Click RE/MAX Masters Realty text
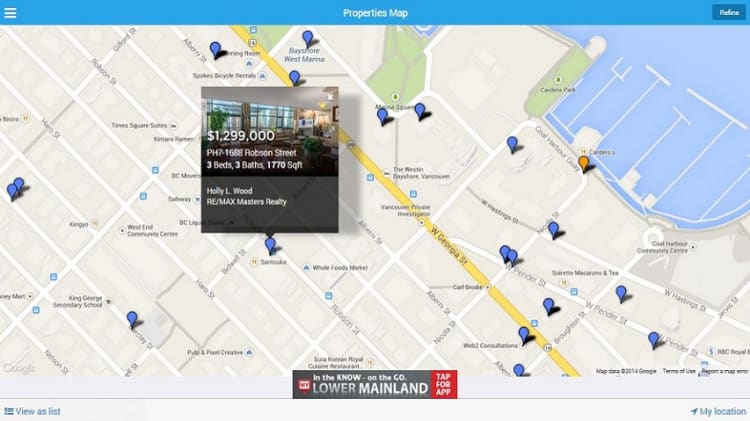750x421 pixels. pyautogui.click(x=246, y=201)
